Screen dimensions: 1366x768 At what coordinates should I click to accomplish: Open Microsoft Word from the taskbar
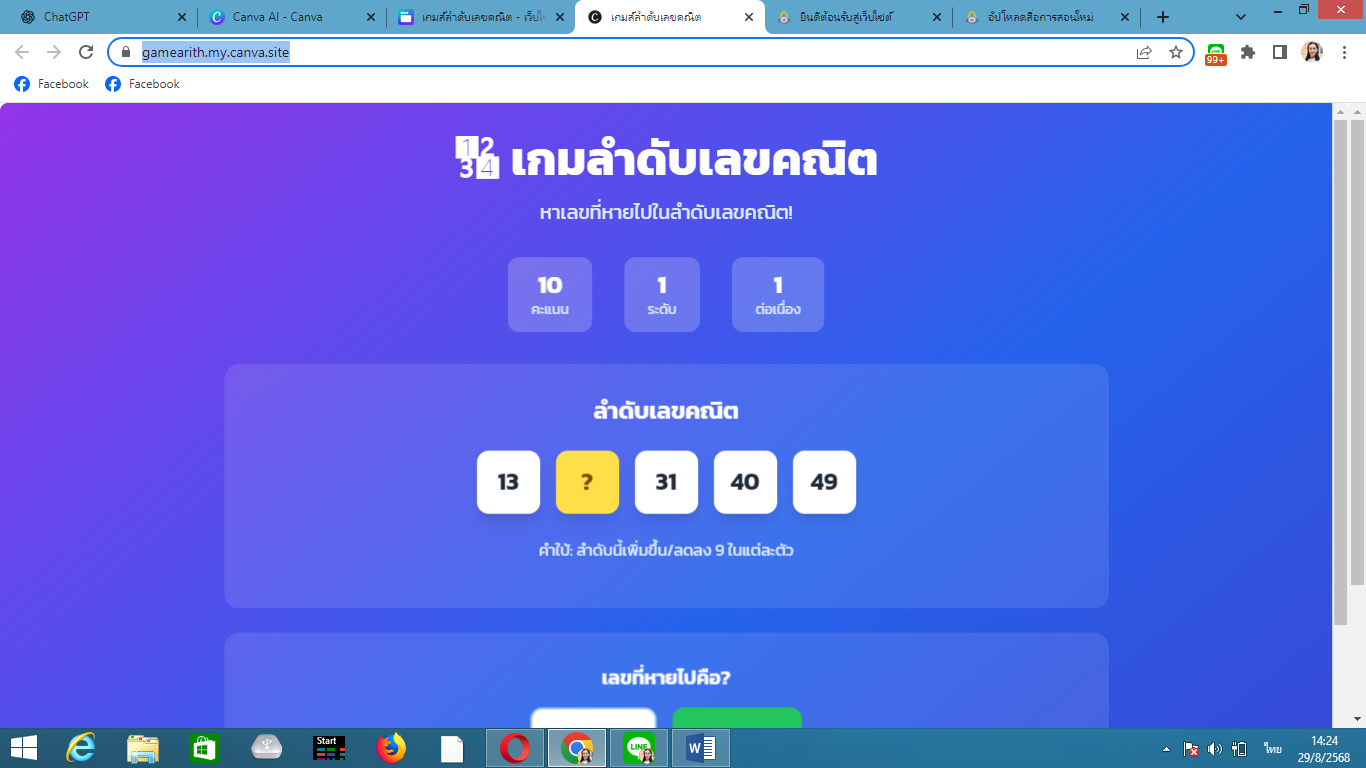coord(700,746)
